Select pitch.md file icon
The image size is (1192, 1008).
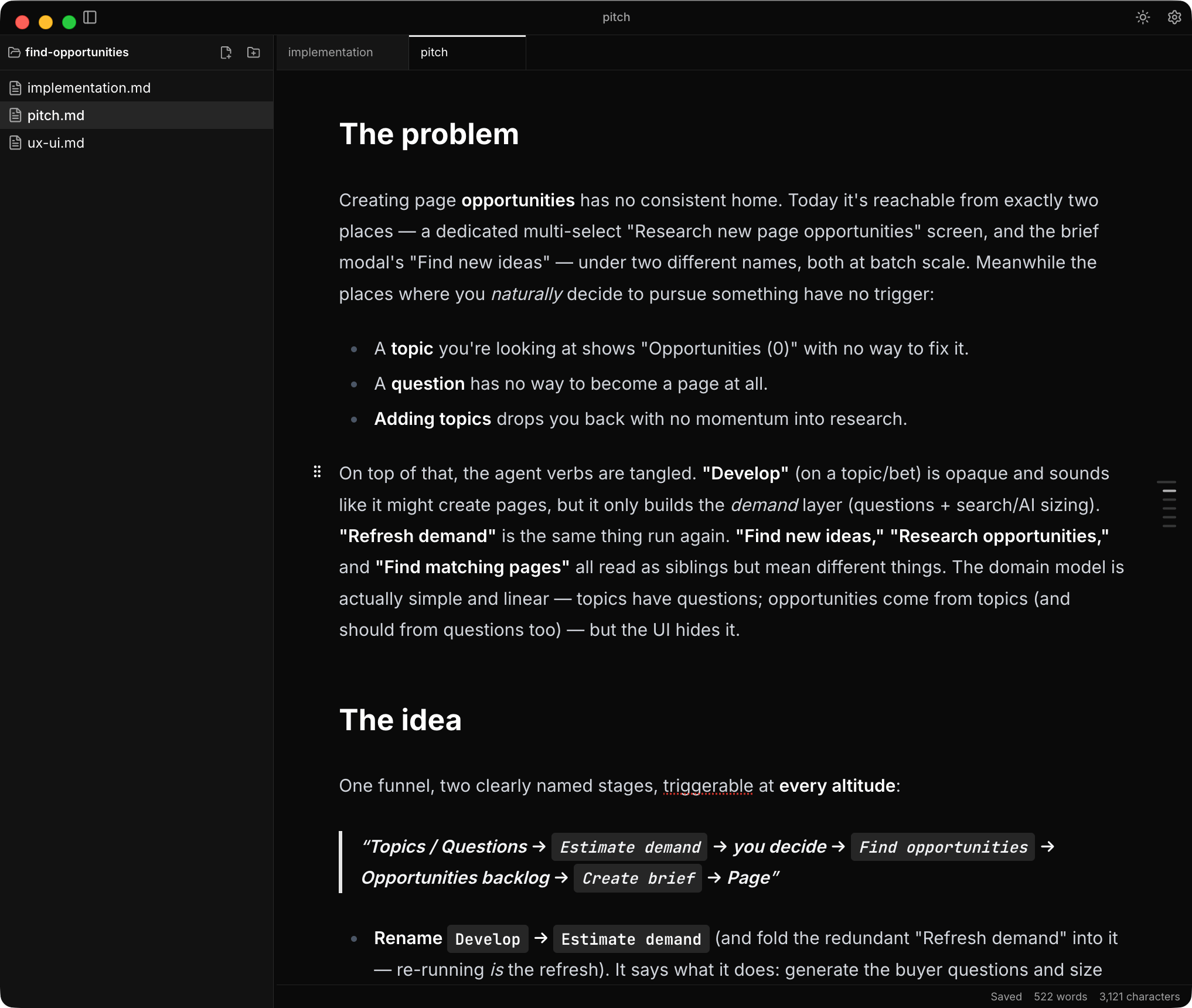[16, 115]
